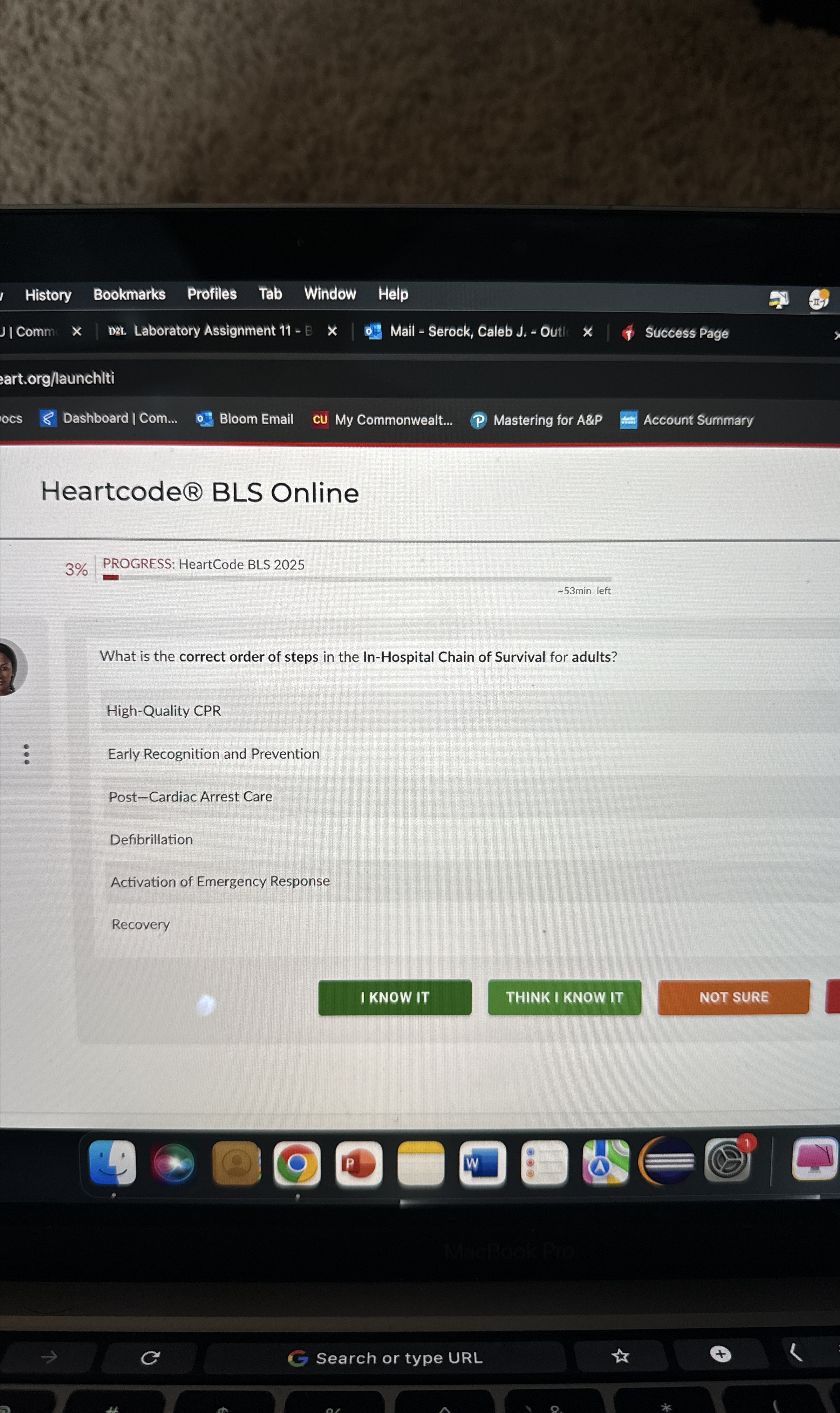Viewport: 840px width, 1413px height.
Task: Tap the Touch Bar bookmark star
Action: (621, 1356)
